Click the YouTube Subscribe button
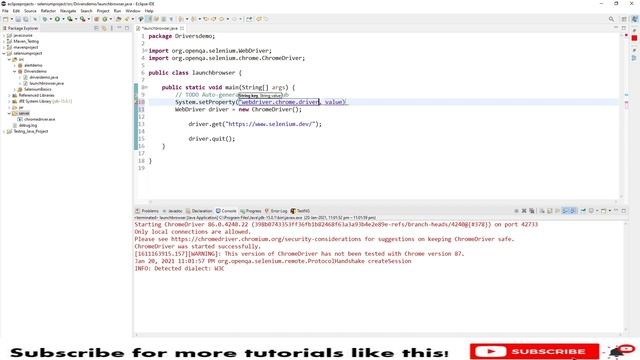The width and height of the screenshot is (640, 360). tap(534, 351)
